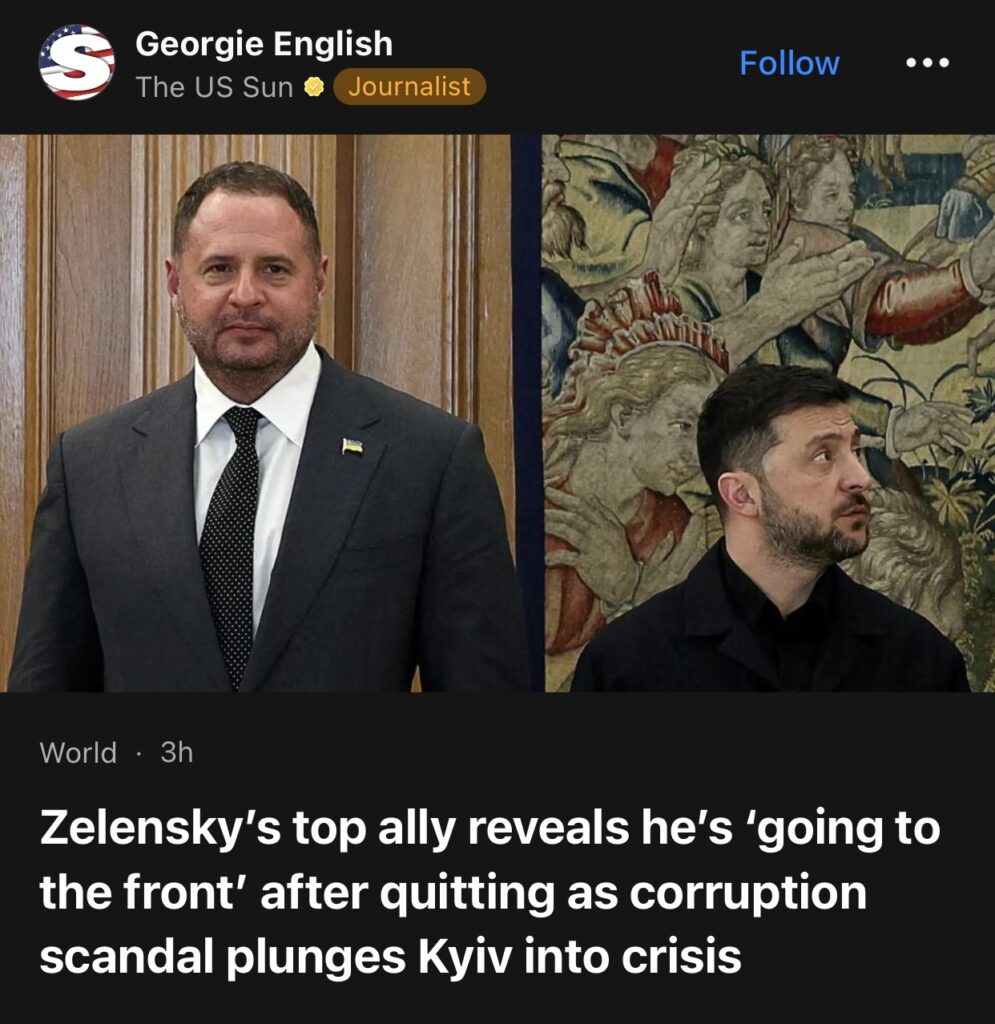This screenshot has height=1024, width=995.
Task: Open the headline starting "Zelensky's top ally reveals"
Action: [490, 892]
